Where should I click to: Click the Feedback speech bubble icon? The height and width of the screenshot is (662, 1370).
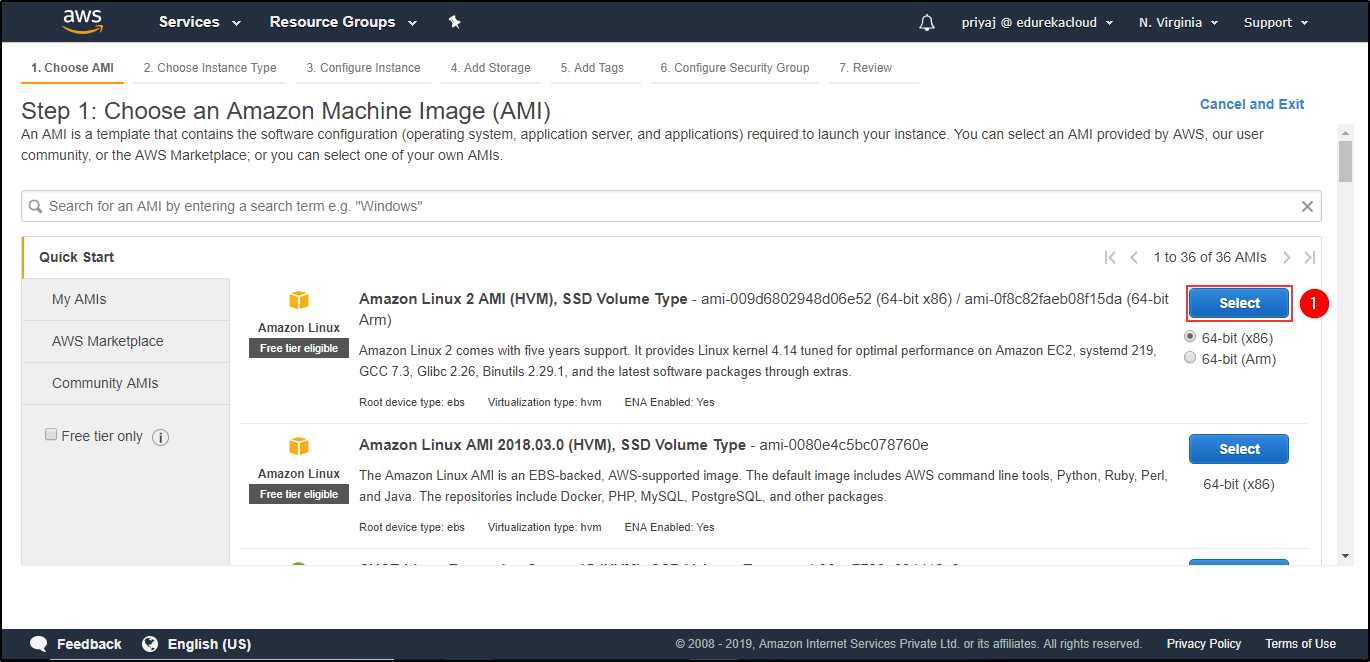click(39, 644)
